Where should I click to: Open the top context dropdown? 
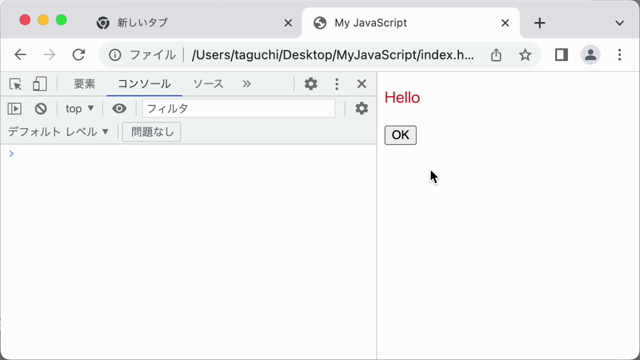point(80,109)
